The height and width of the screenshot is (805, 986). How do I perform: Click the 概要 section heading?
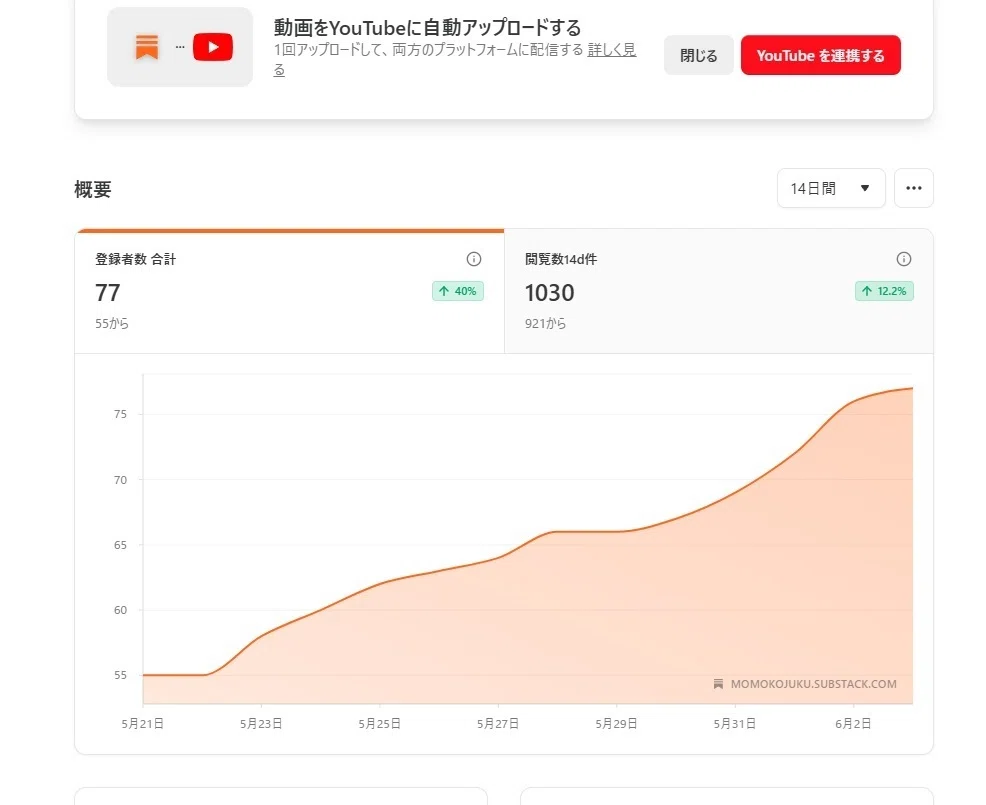pos(93,189)
